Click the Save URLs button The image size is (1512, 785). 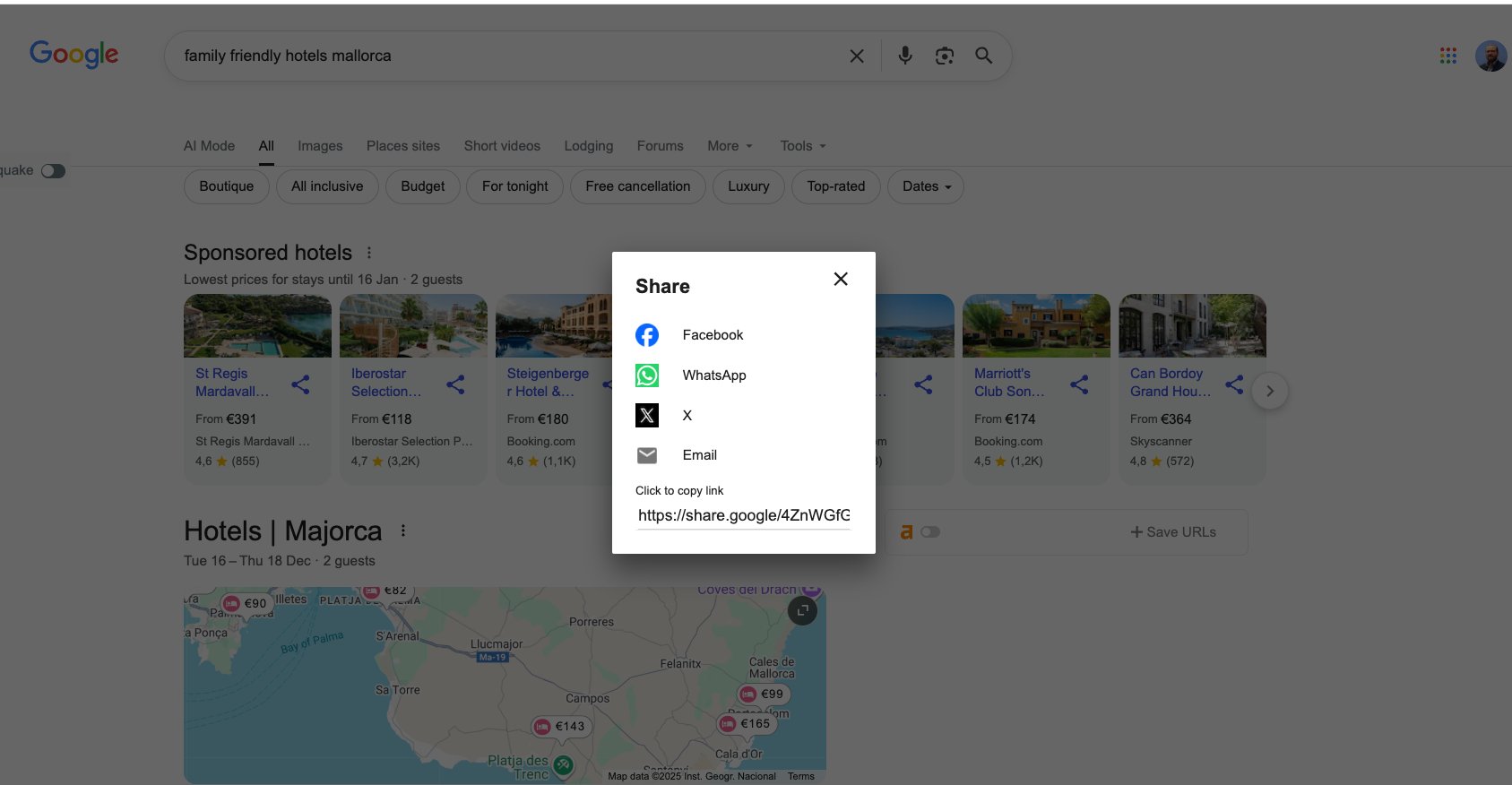[x=1172, y=532]
